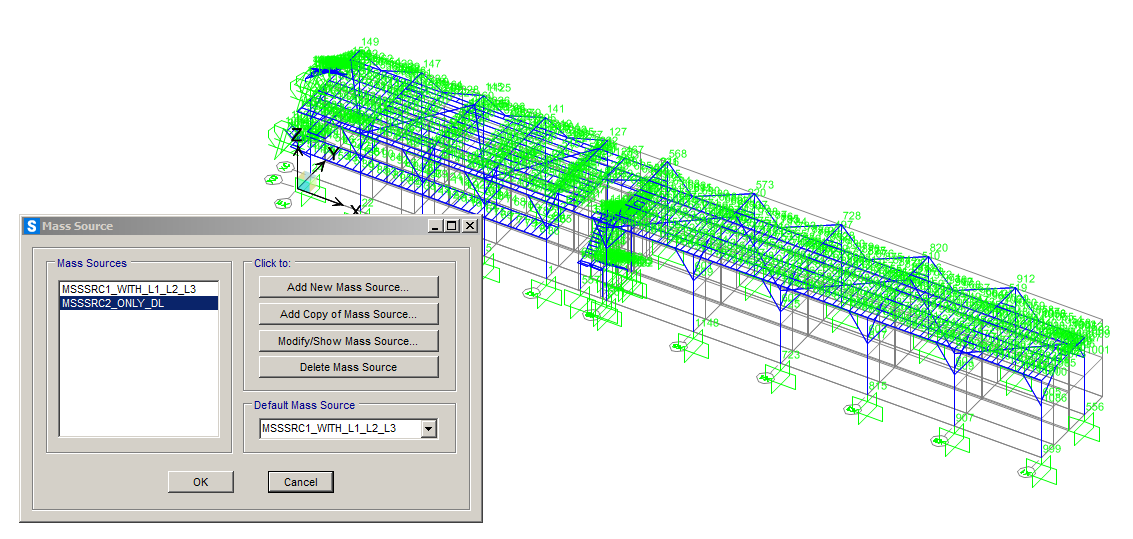Cancel the Mass Source dialog
The width and height of the screenshot is (1133, 539).
300,482
